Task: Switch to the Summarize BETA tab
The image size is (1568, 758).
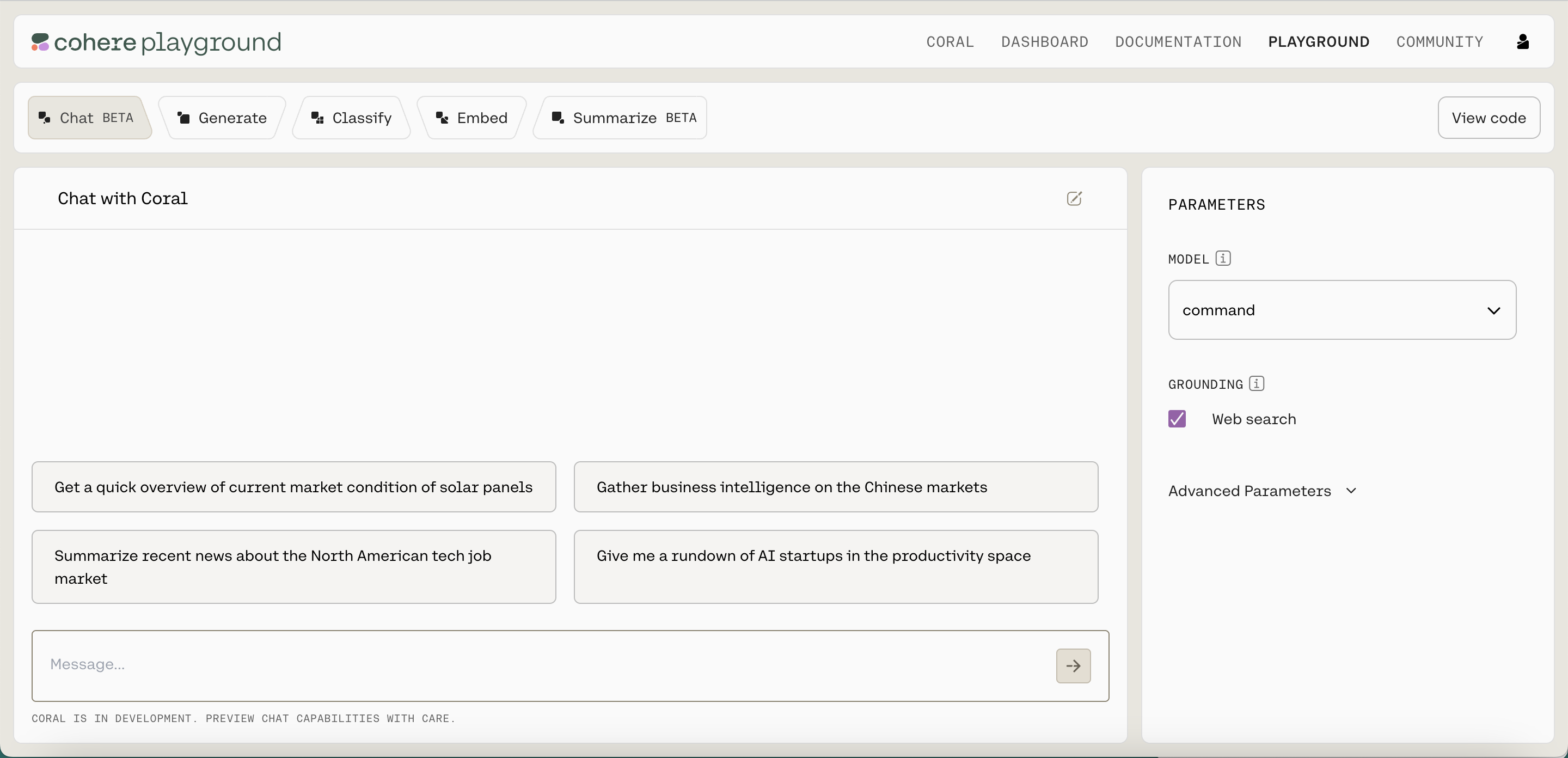Action: pos(623,118)
